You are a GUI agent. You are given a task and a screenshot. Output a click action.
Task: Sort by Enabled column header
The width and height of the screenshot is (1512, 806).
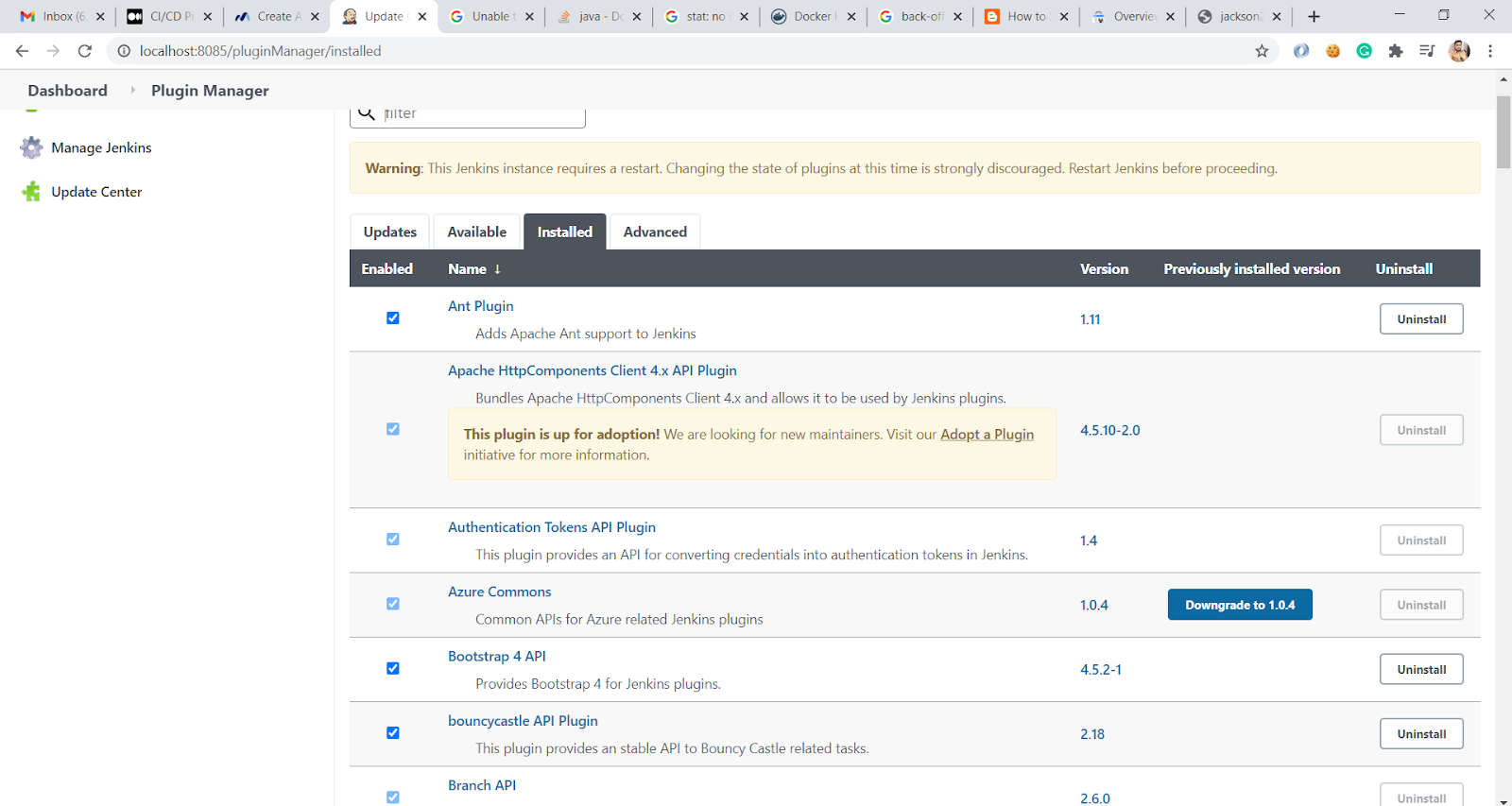pos(387,269)
